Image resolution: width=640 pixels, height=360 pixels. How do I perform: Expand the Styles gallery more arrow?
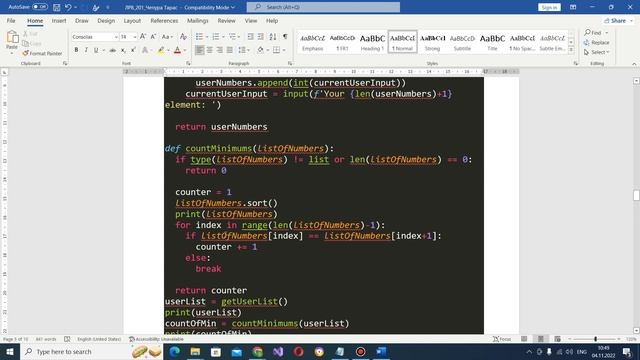[571, 50]
